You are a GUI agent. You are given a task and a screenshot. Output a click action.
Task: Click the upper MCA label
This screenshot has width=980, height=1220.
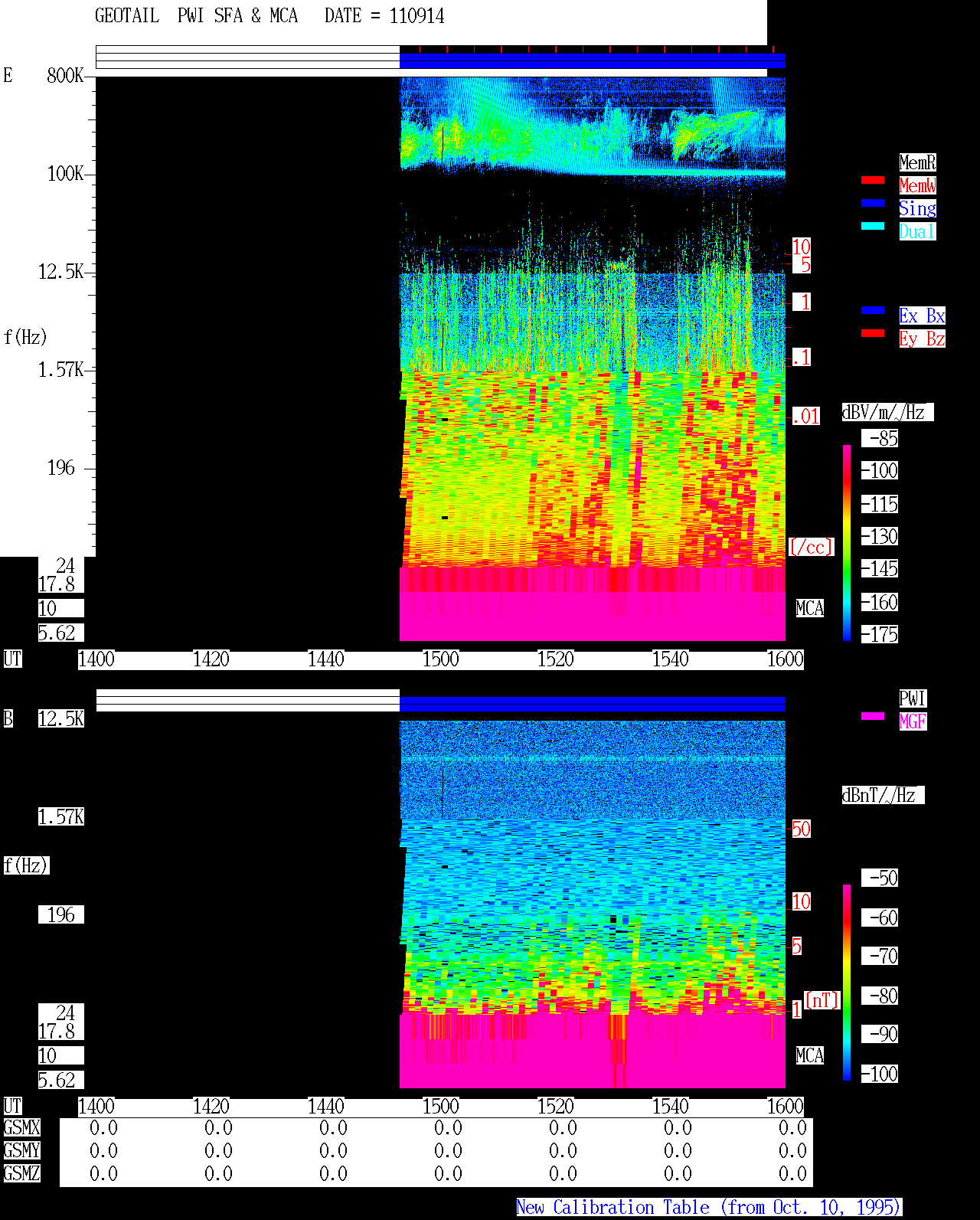(810, 609)
